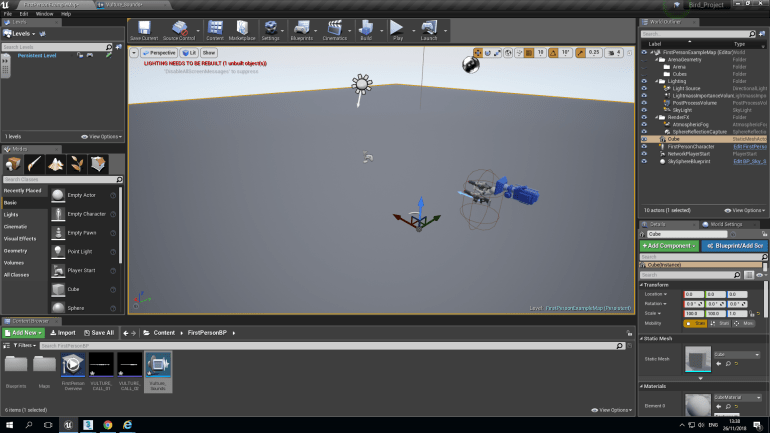Select rotate gizmo mode in viewport
Viewport: 770px width, 433px height.
[x=488, y=53]
